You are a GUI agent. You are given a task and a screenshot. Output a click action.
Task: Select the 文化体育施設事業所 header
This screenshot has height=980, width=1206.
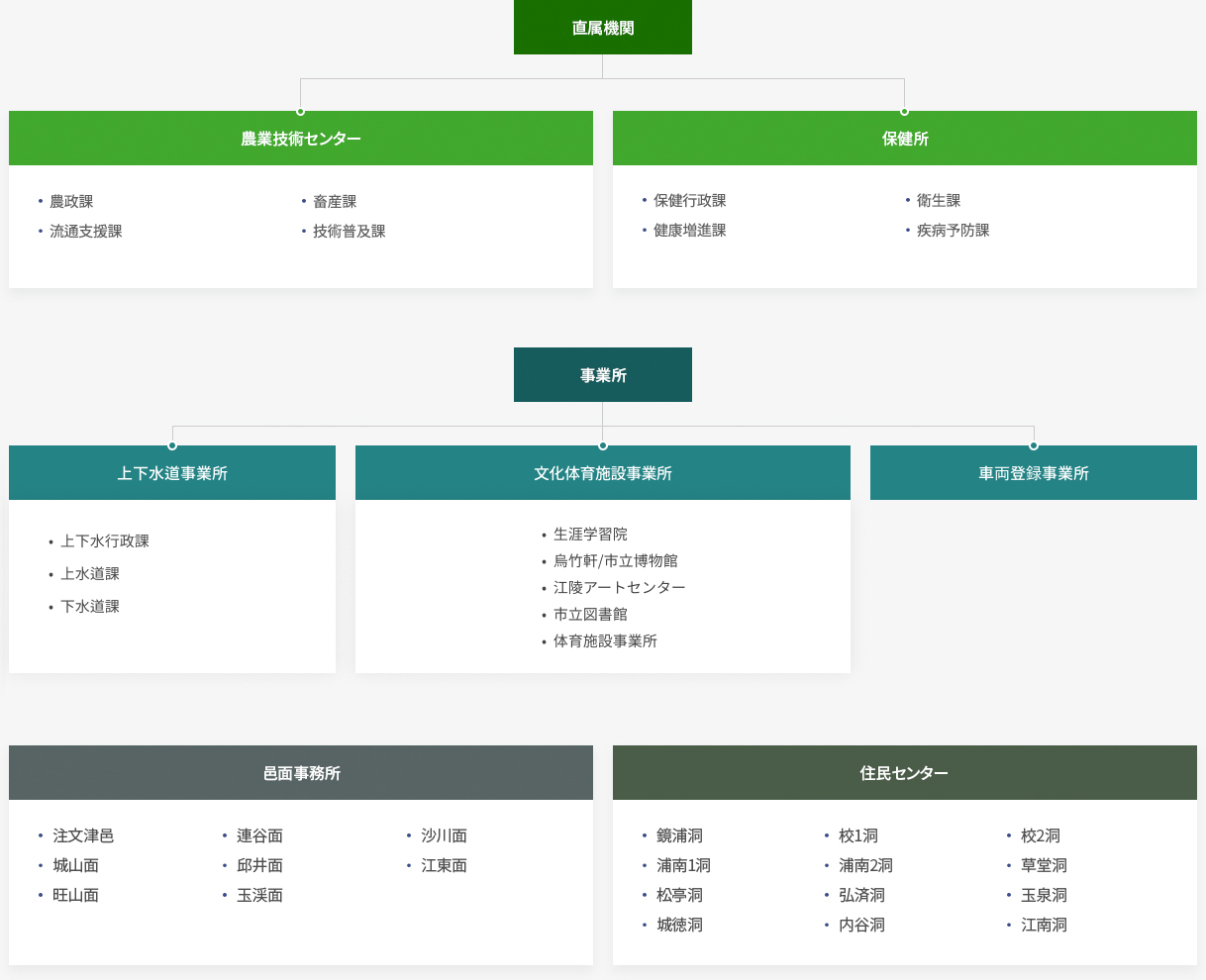coord(602,472)
